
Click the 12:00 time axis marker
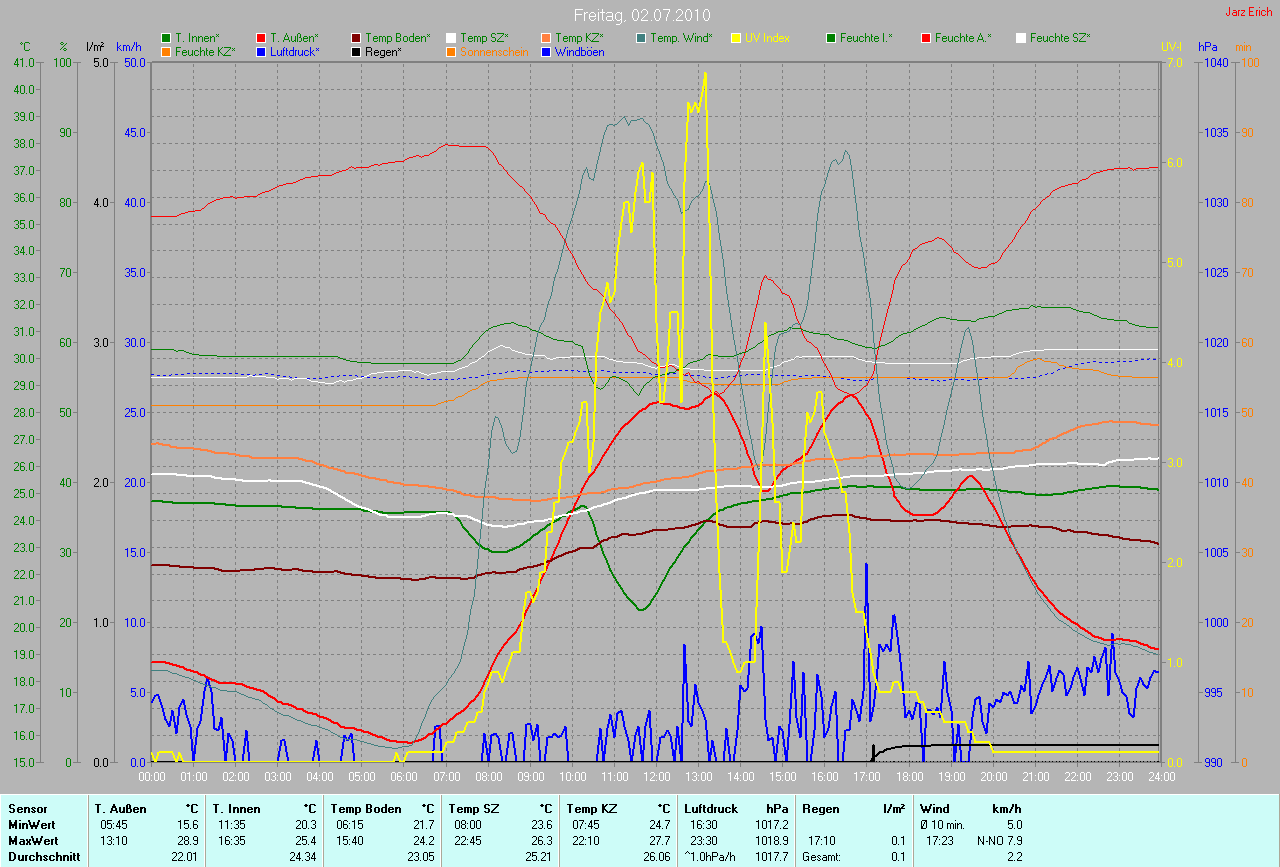pos(656,777)
